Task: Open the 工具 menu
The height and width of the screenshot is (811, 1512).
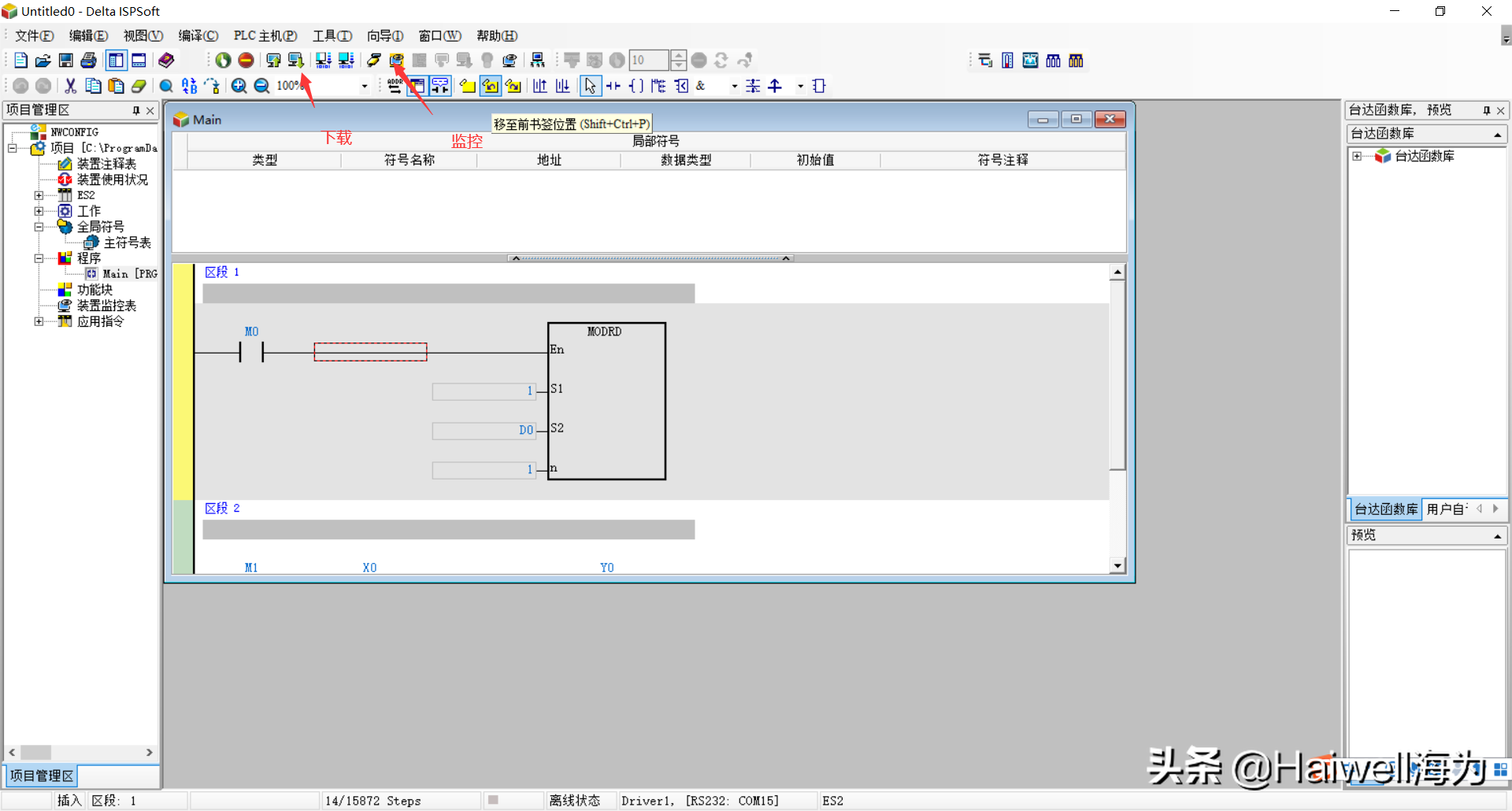Action: click(332, 36)
